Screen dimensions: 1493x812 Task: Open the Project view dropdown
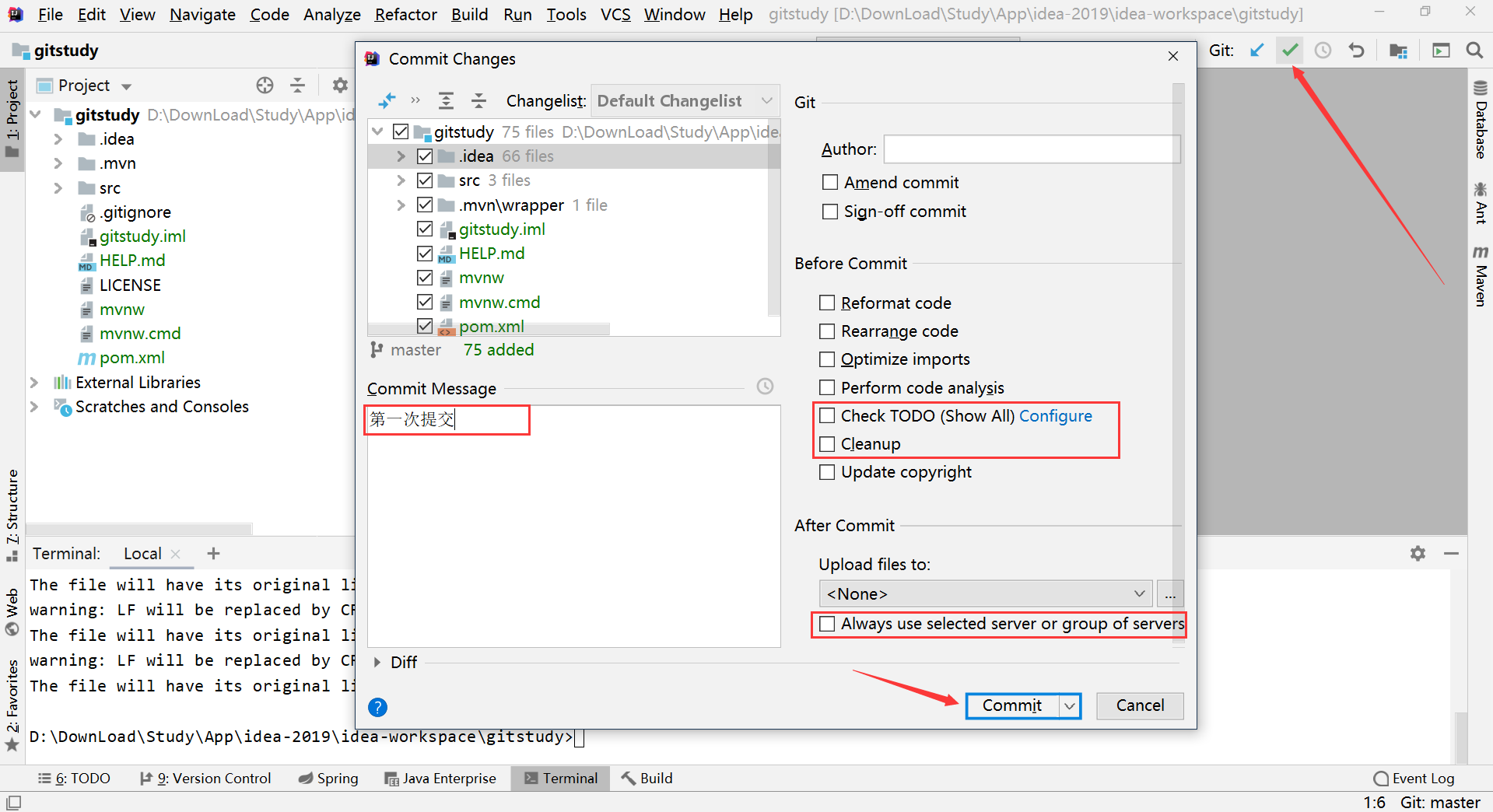126,86
